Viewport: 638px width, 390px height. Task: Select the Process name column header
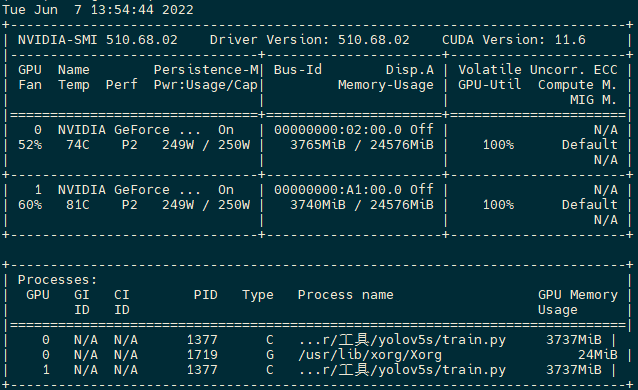345,295
